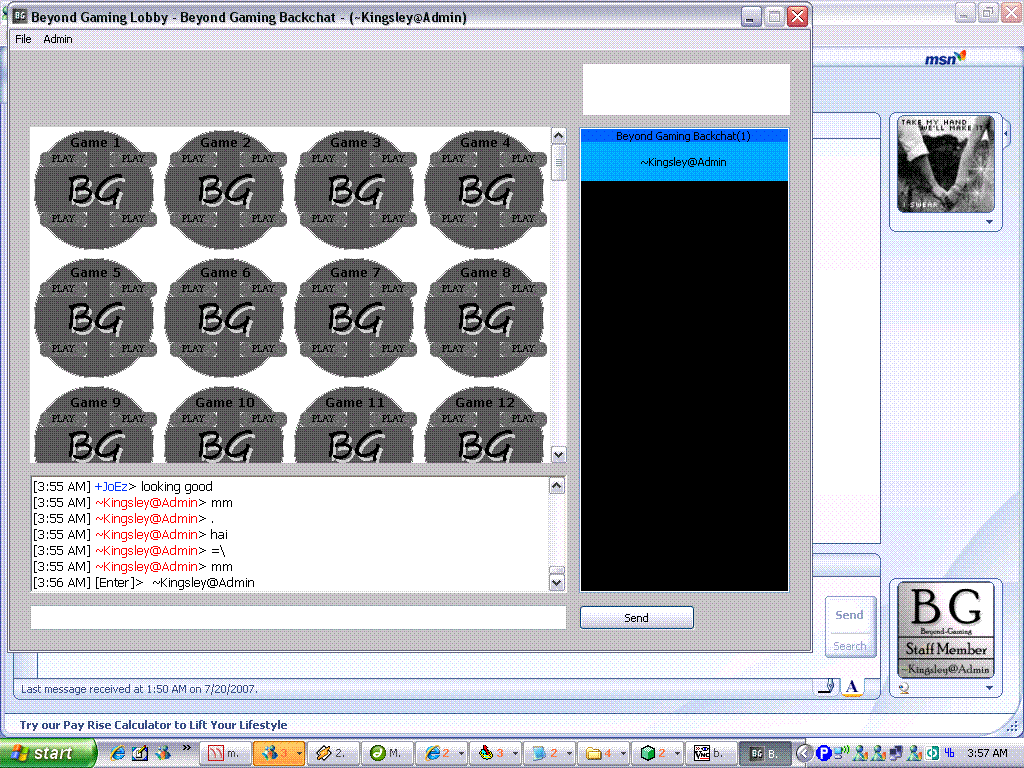Open the File menu
1024x768 pixels.
23,39
